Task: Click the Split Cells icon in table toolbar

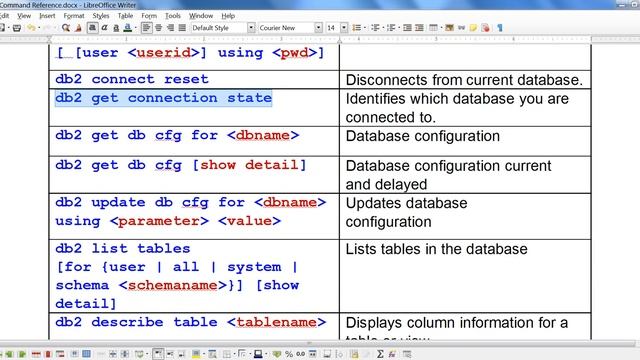Action: coord(113,354)
